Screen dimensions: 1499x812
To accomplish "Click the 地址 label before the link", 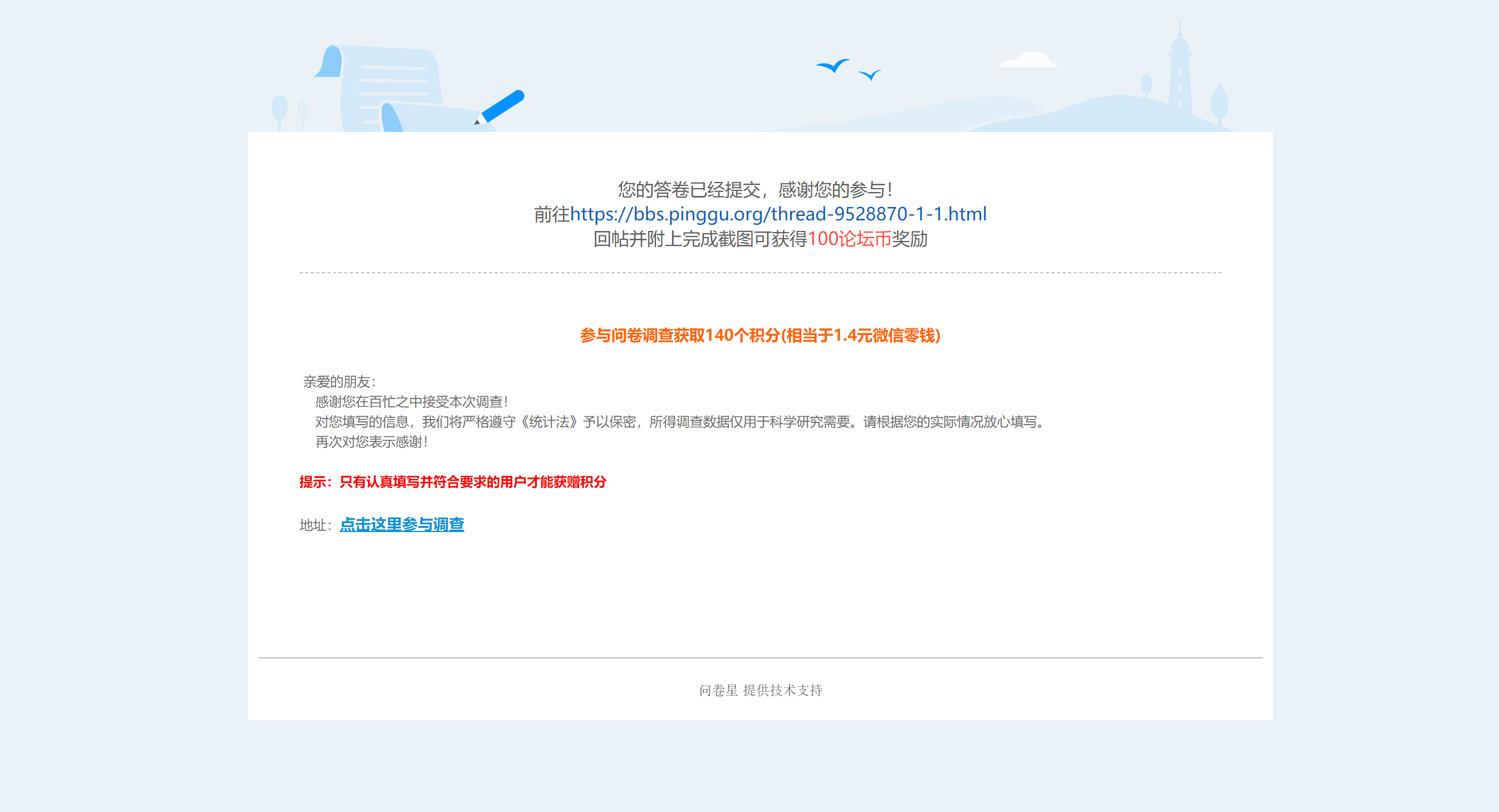I will (313, 525).
